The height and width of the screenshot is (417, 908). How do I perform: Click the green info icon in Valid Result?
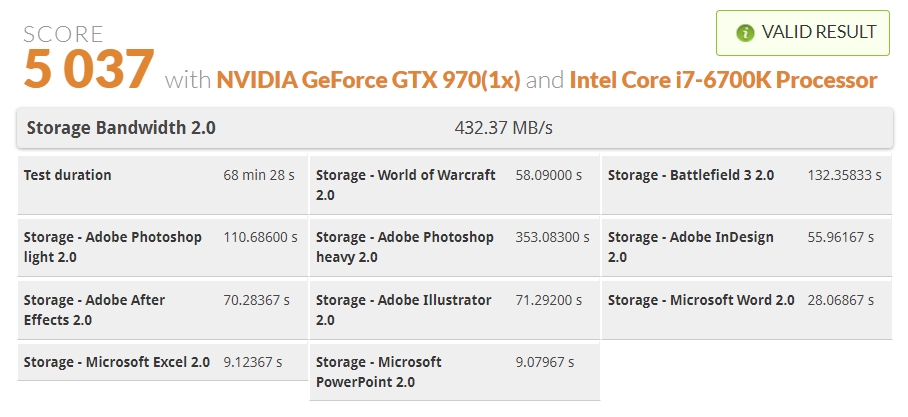click(745, 33)
